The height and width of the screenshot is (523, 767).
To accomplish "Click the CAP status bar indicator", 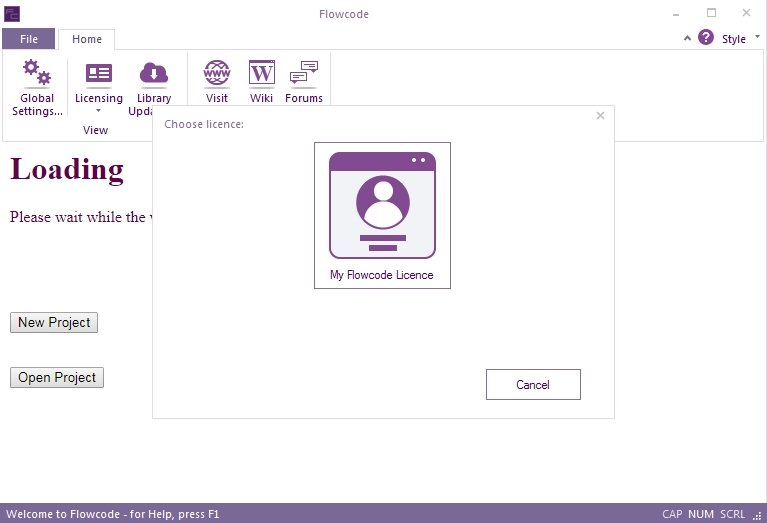I will coord(672,514).
